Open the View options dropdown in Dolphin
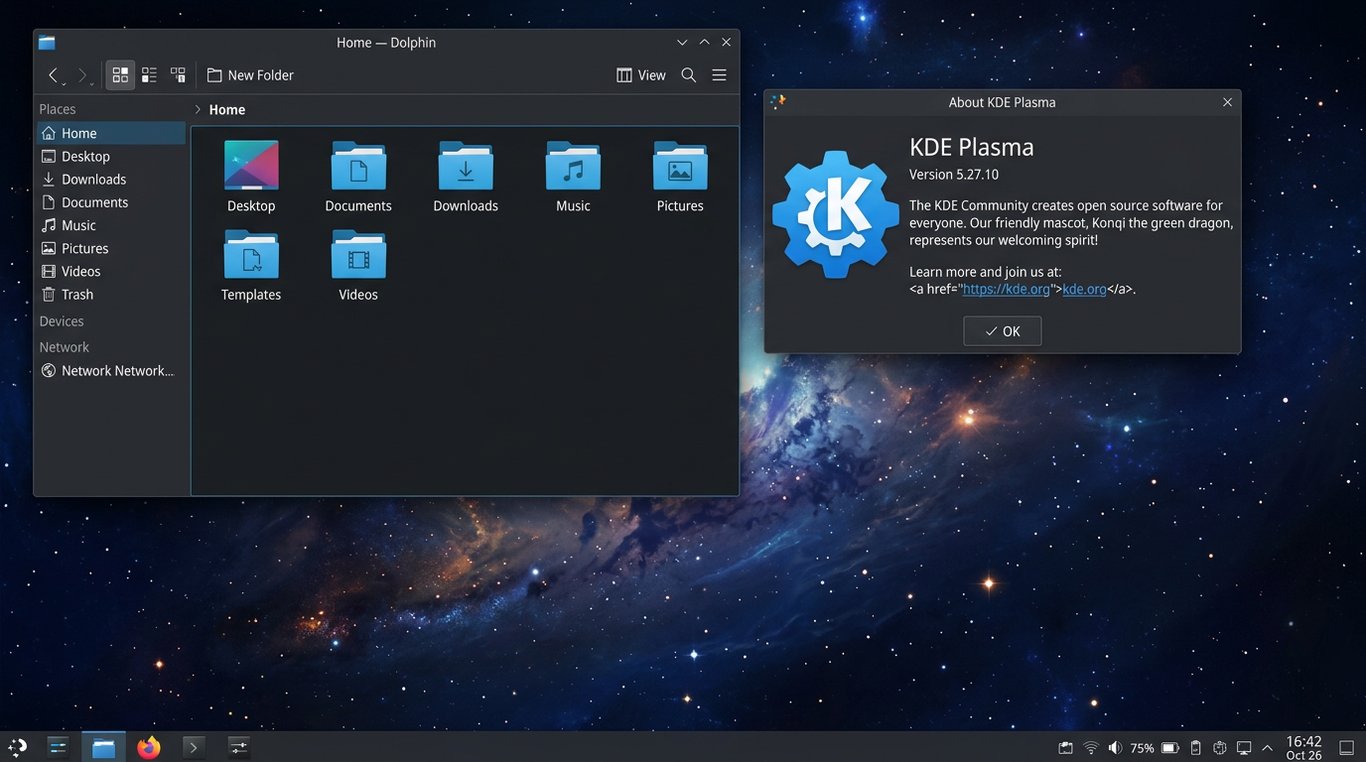 tap(640, 74)
